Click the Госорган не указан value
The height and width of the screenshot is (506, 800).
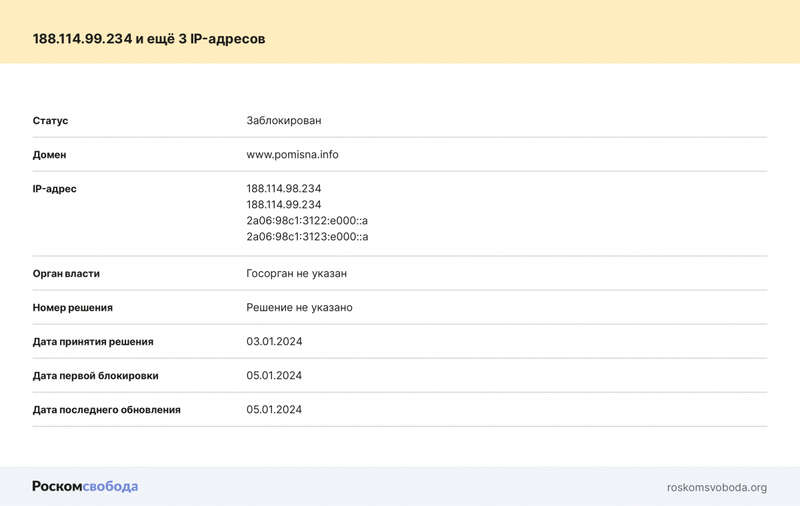[x=296, y=273]
